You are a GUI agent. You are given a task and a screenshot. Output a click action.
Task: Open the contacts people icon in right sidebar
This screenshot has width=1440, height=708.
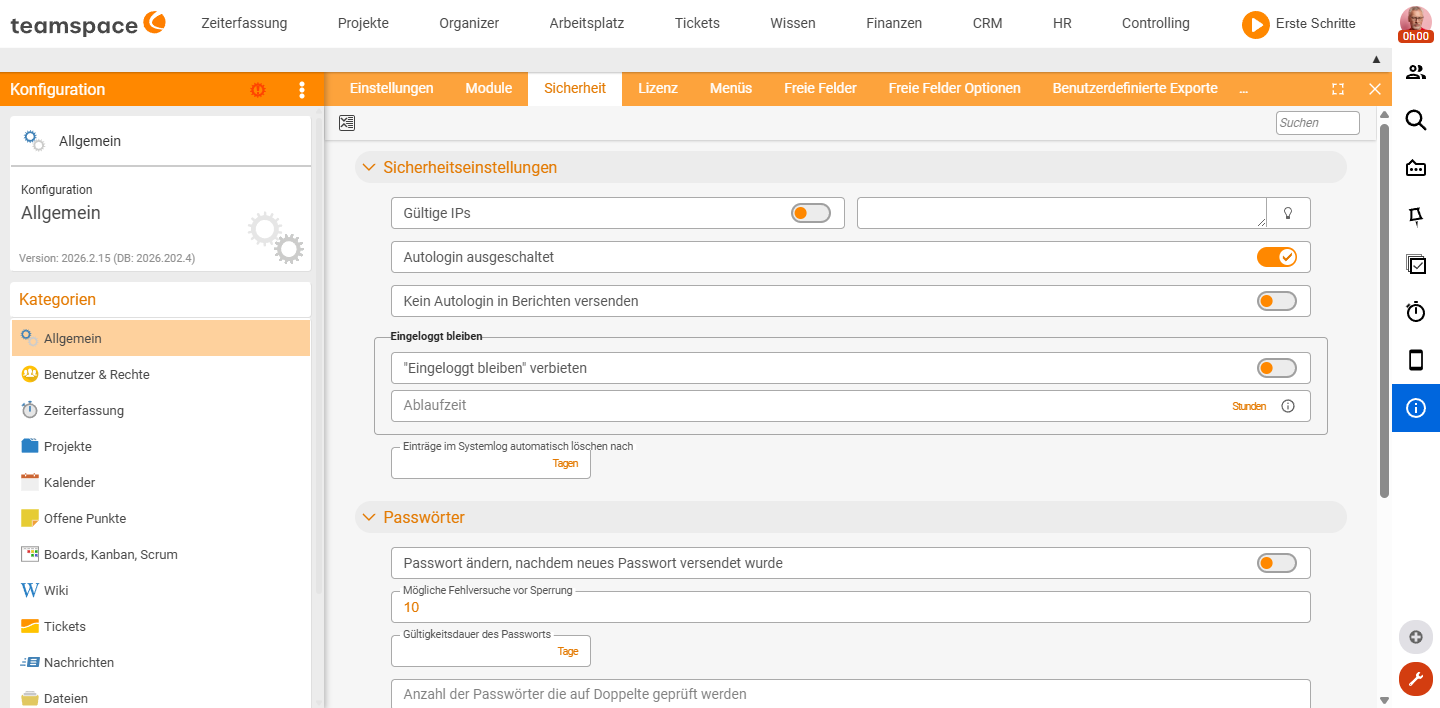tap(1416, 72)
